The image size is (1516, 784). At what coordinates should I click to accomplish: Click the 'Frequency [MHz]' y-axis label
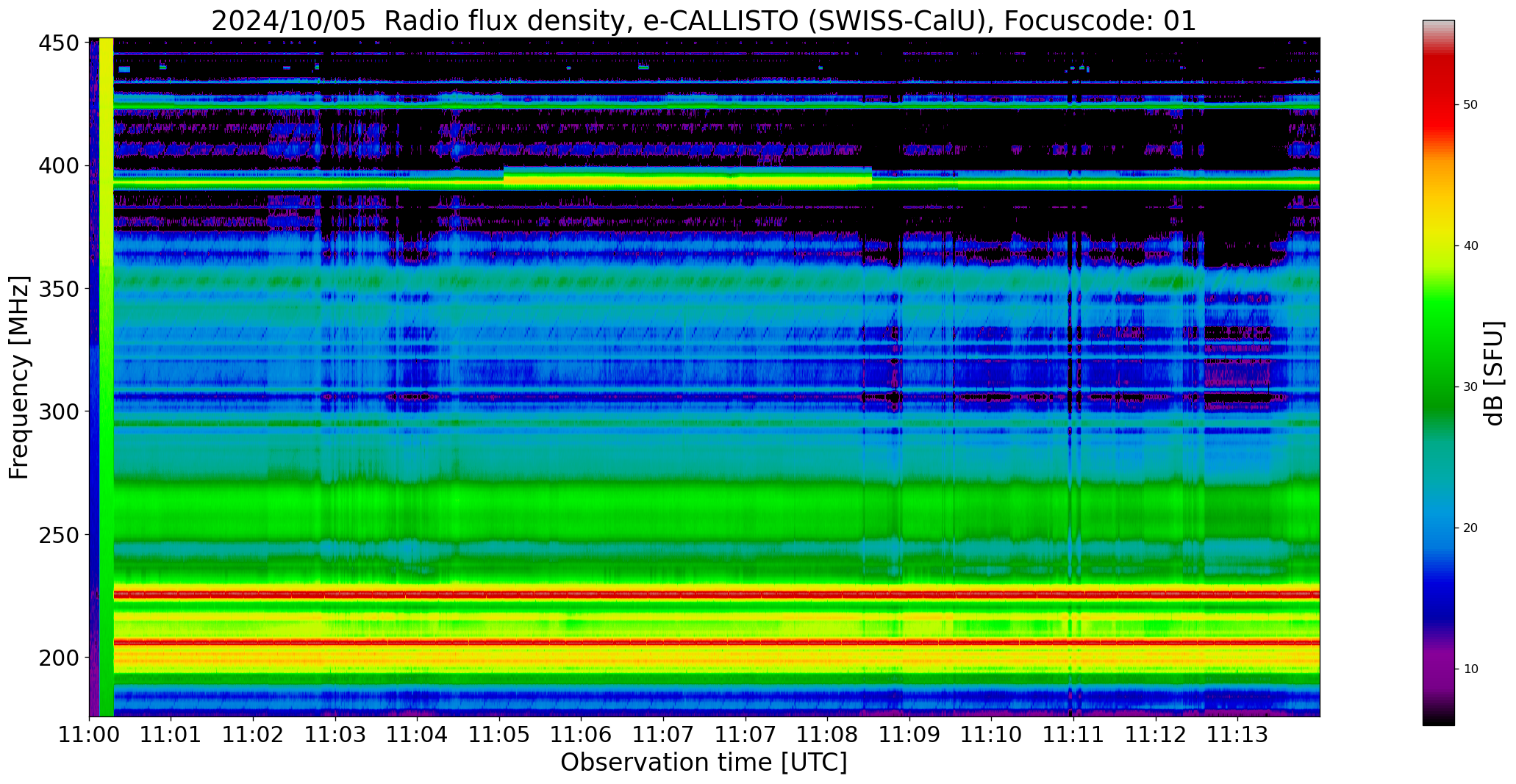pos(19,377)
